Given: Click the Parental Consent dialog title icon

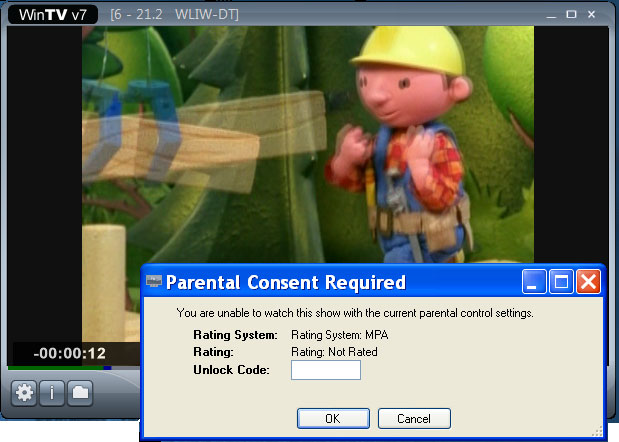Looking at the screenshot, I should [154, 282].
